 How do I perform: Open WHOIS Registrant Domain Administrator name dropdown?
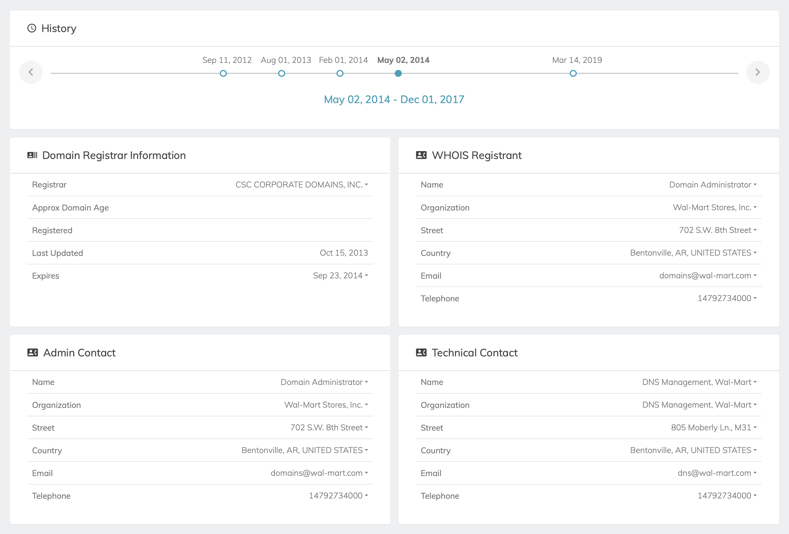coord(713,185)
